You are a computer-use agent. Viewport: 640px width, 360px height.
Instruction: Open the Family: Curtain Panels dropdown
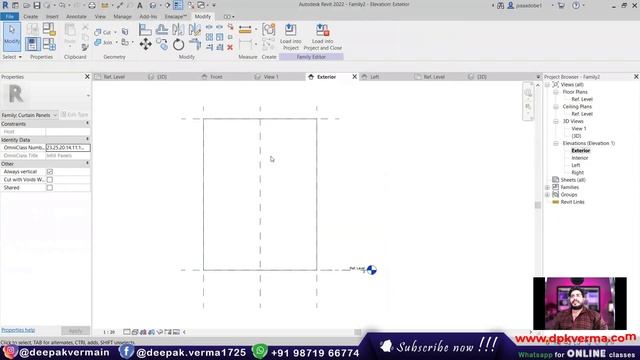pos(29,115)
